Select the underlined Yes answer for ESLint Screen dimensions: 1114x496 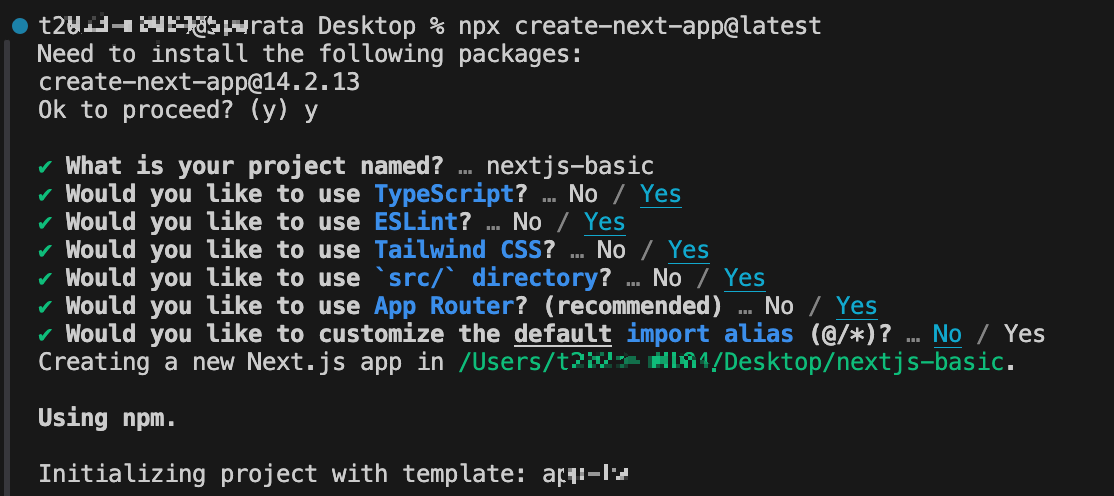pyautogui.click(x=605, y=222)
